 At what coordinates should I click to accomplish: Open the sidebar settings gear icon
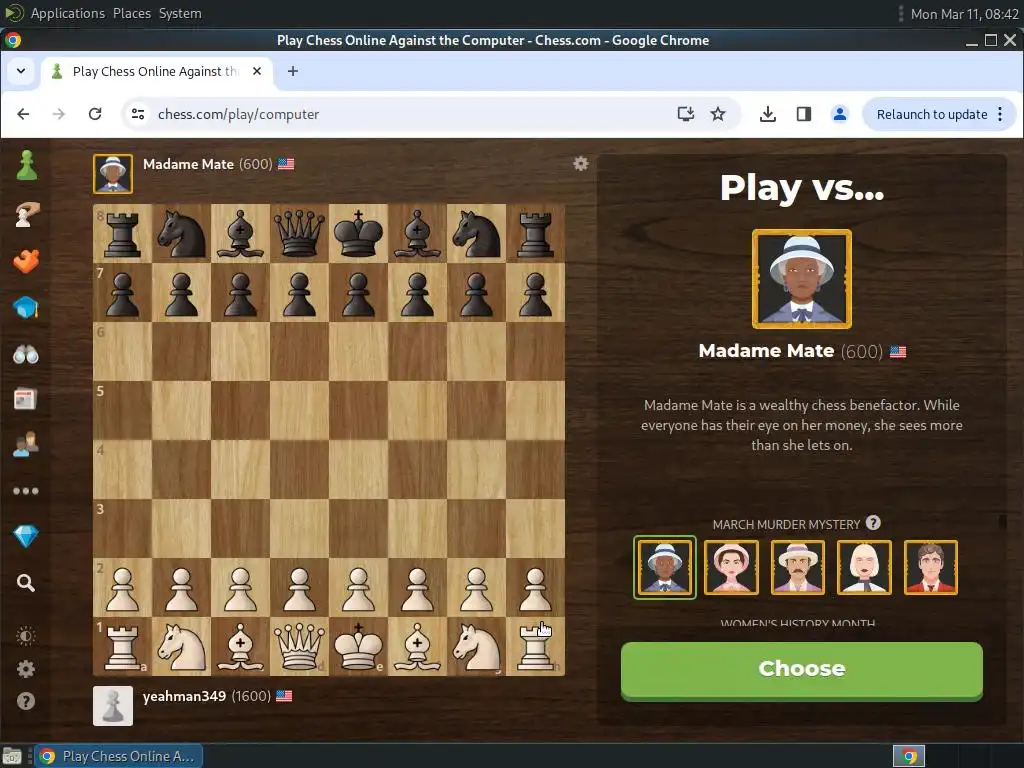[25, 669]
